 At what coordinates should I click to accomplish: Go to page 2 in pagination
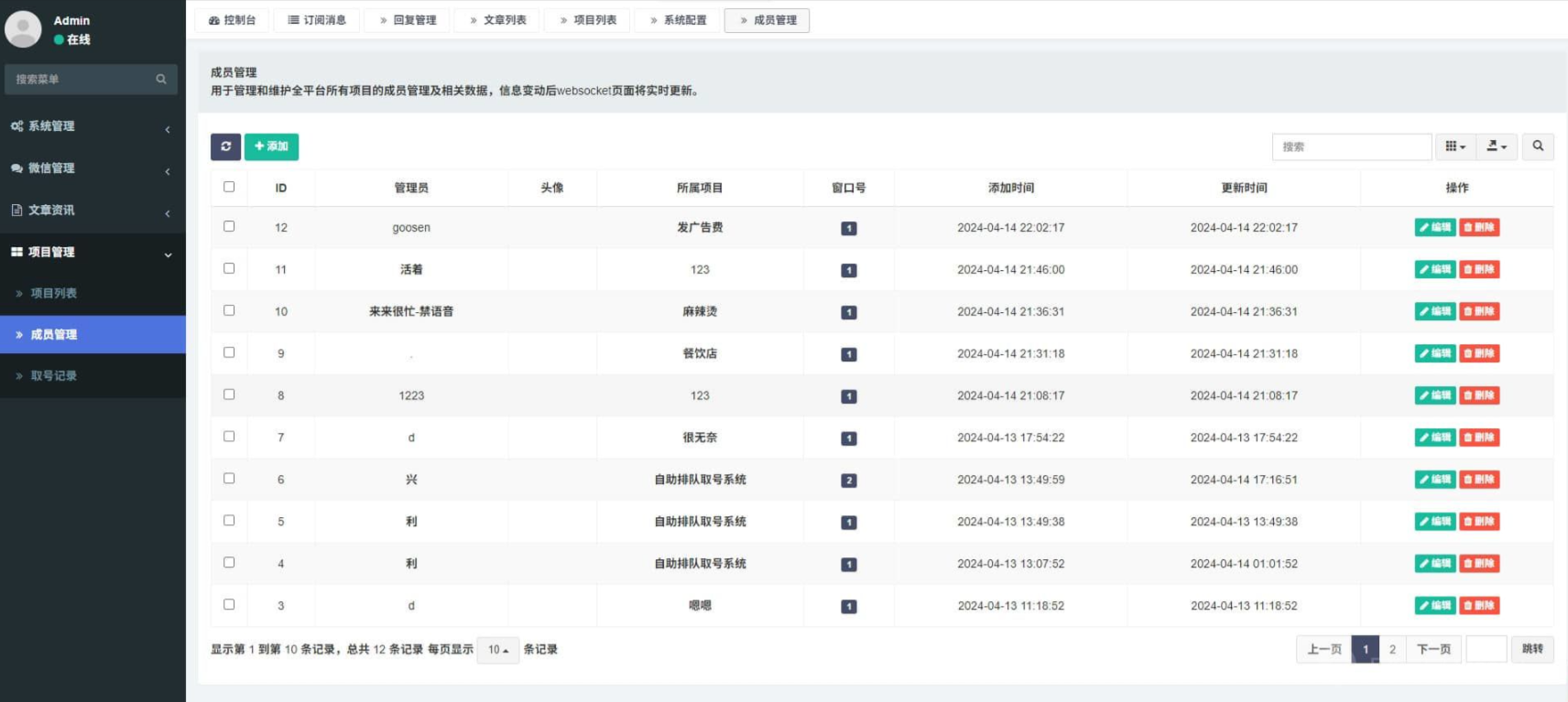[1392, 650]
